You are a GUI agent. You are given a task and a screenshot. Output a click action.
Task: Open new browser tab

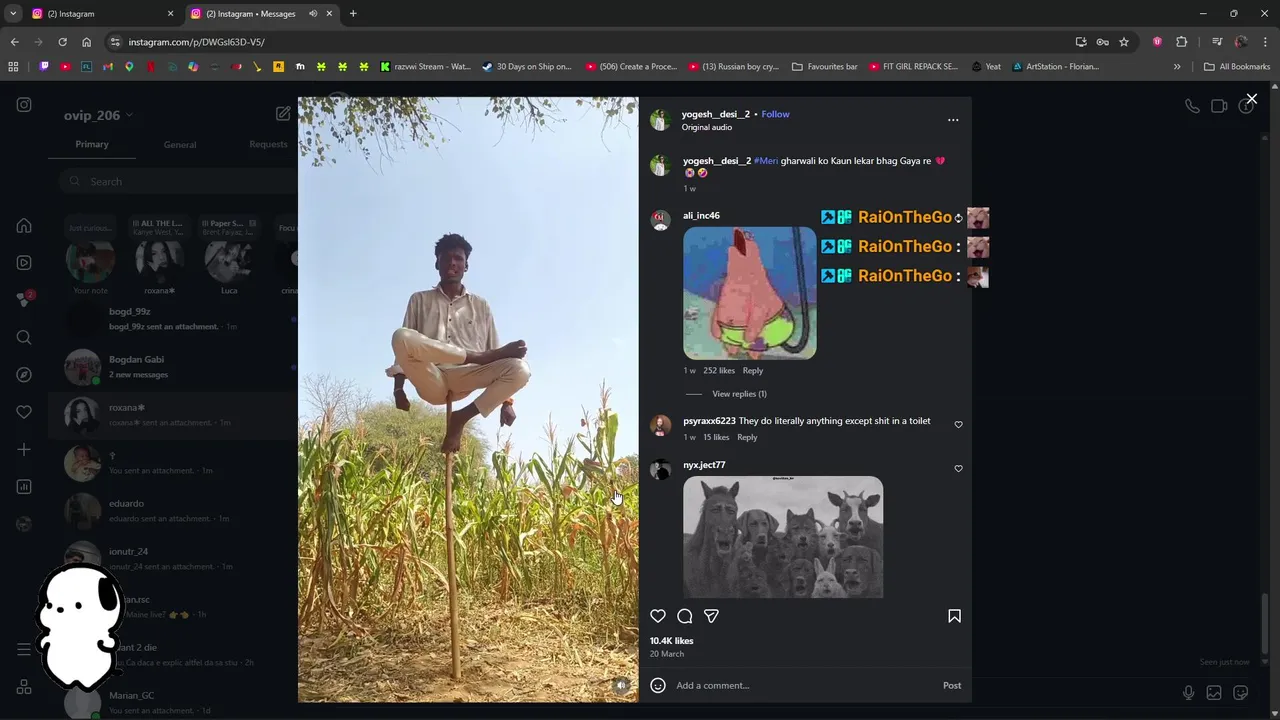pos(353,14)
